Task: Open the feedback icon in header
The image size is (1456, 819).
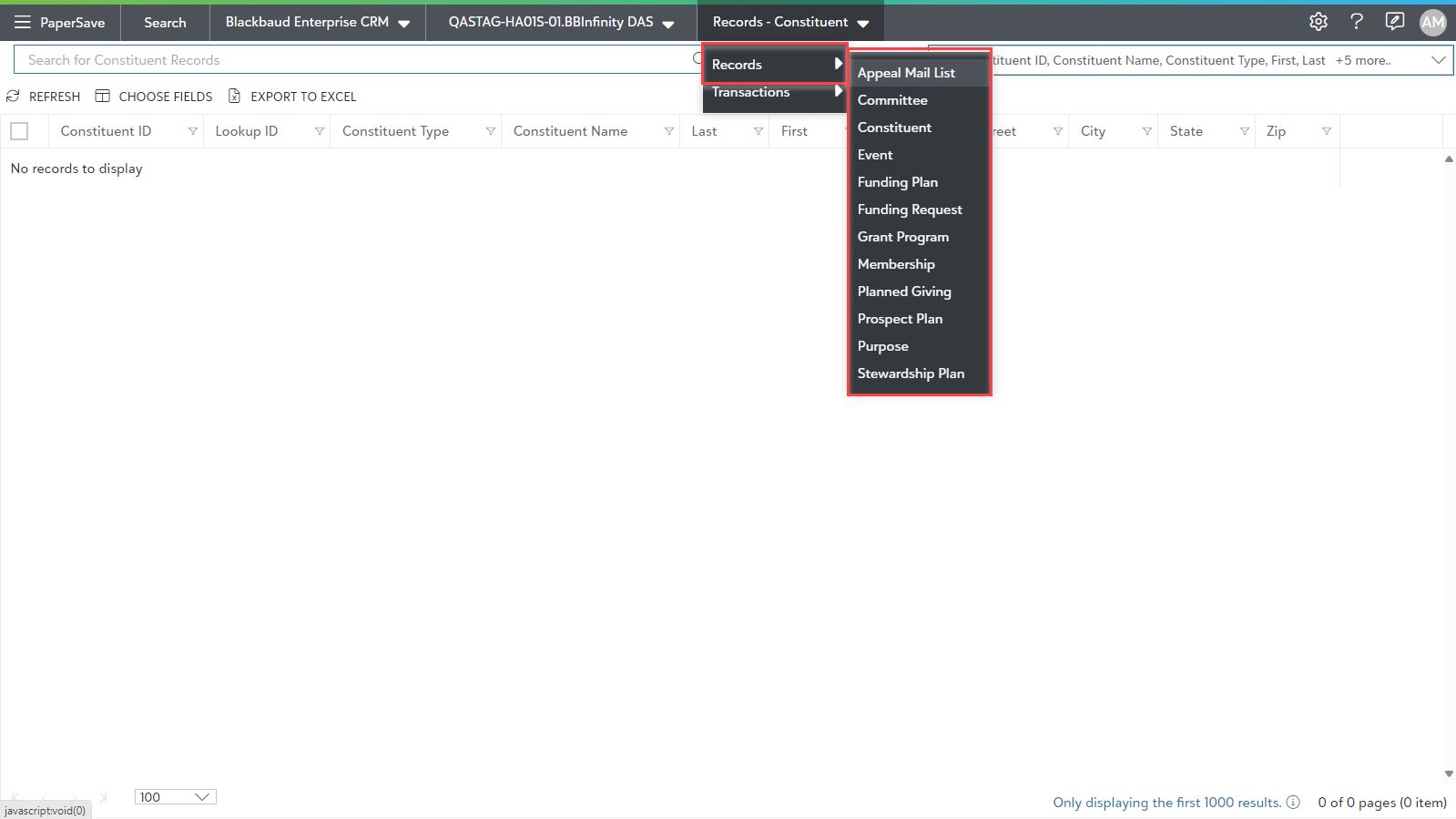Action: 1394,22
